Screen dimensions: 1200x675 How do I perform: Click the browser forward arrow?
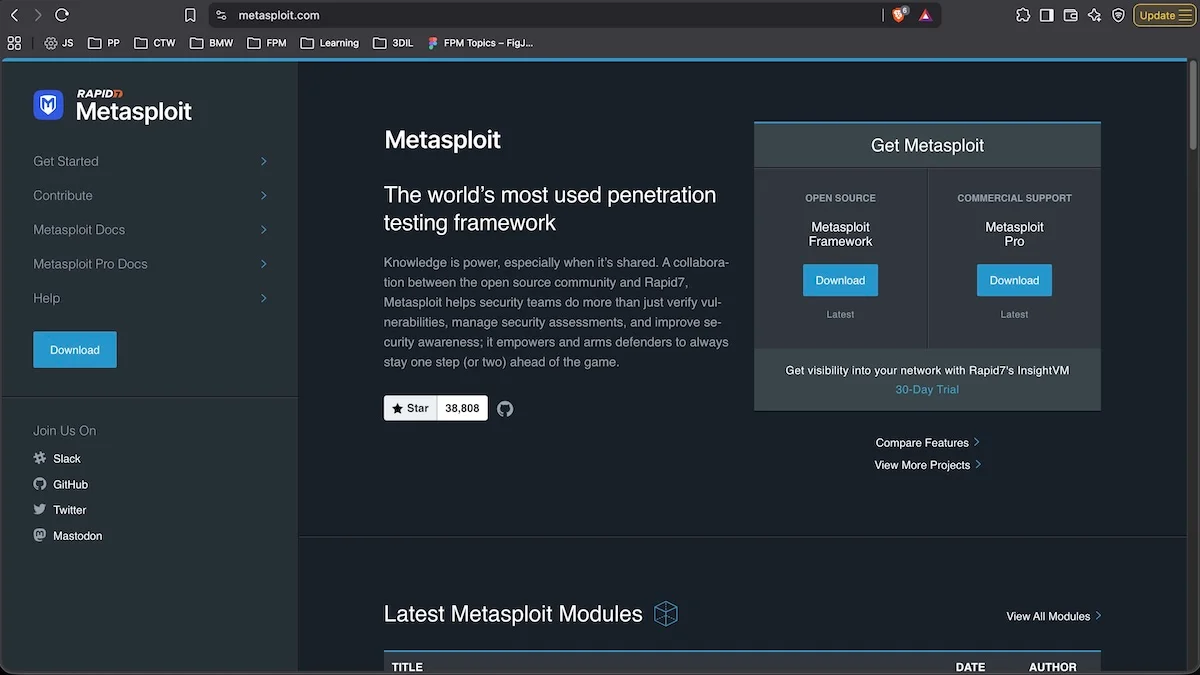click(x=38, y=15)
